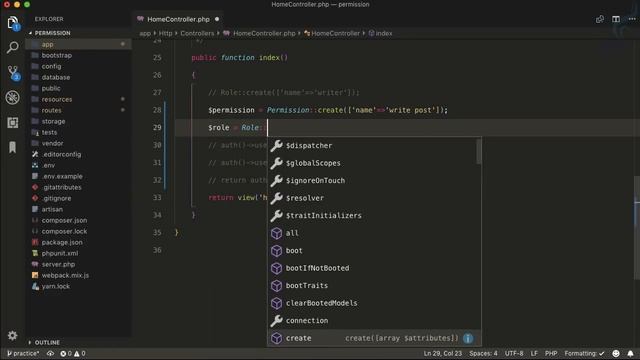
Task: Click the open changes icon in editor toolbar
Action: point(600,19)
